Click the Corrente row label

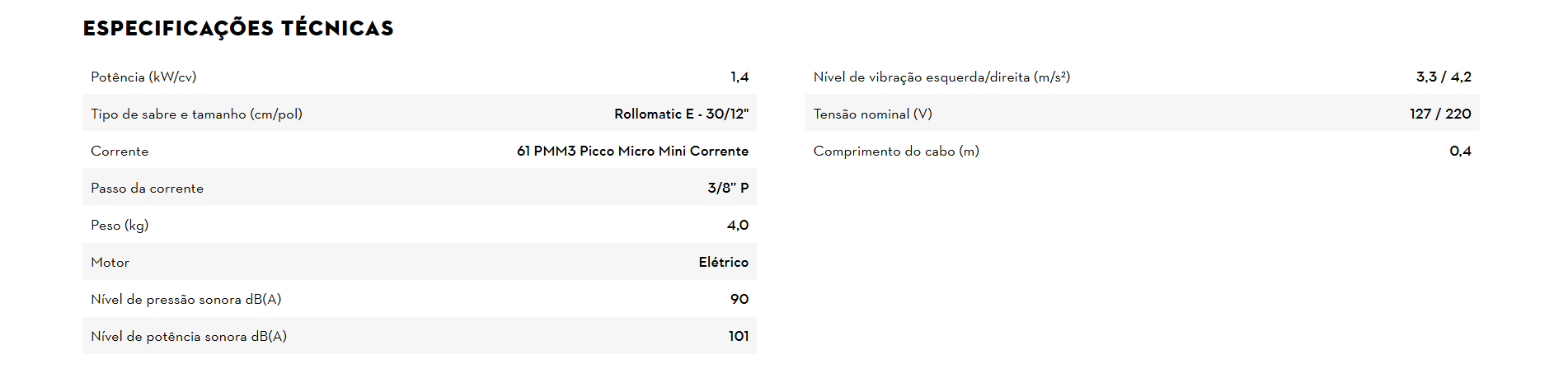click(120, 151)
